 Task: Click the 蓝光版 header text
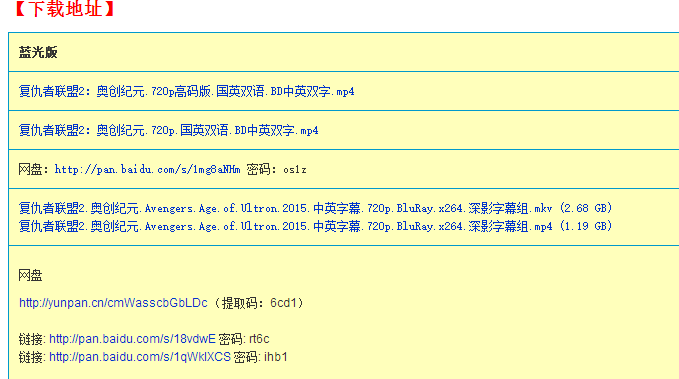(x=38, y=52)
